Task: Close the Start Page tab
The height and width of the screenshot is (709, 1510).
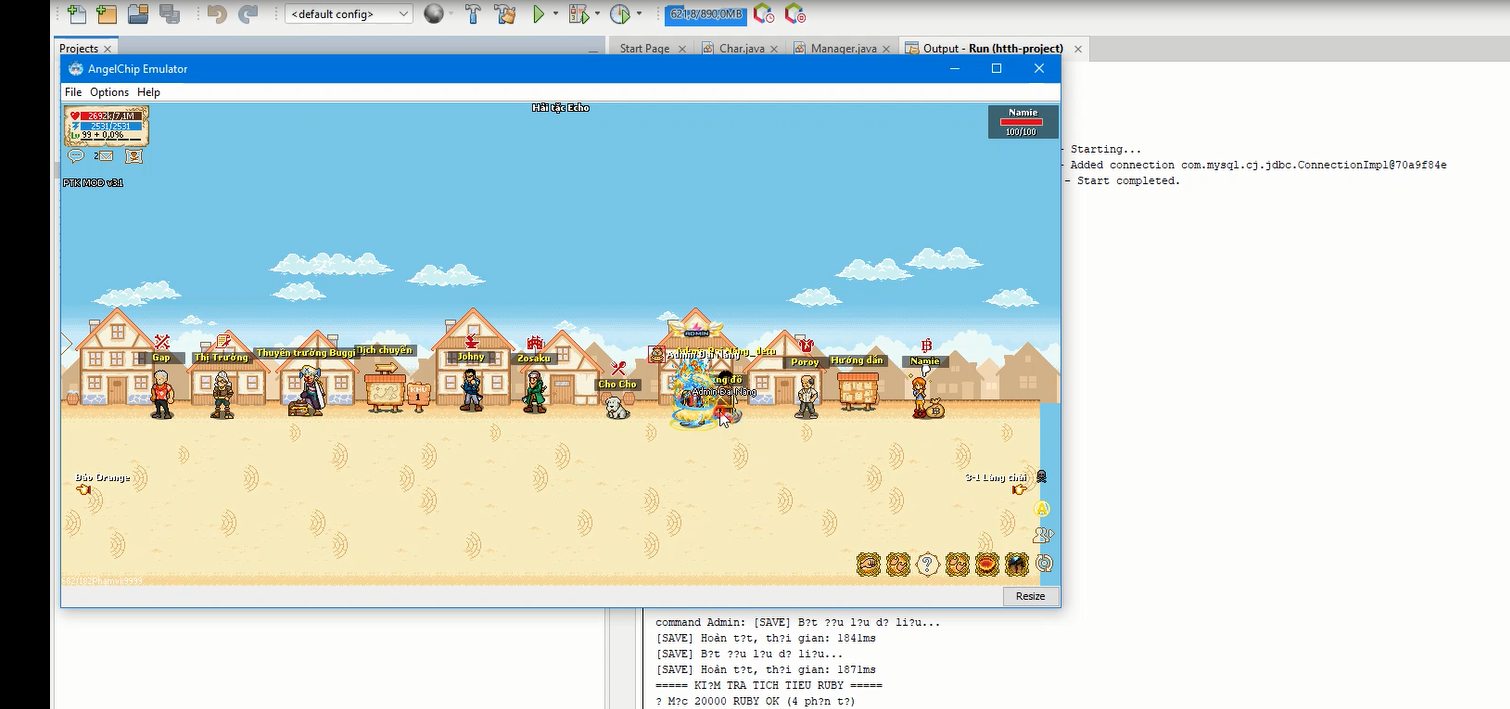Action: click(682, 48)
